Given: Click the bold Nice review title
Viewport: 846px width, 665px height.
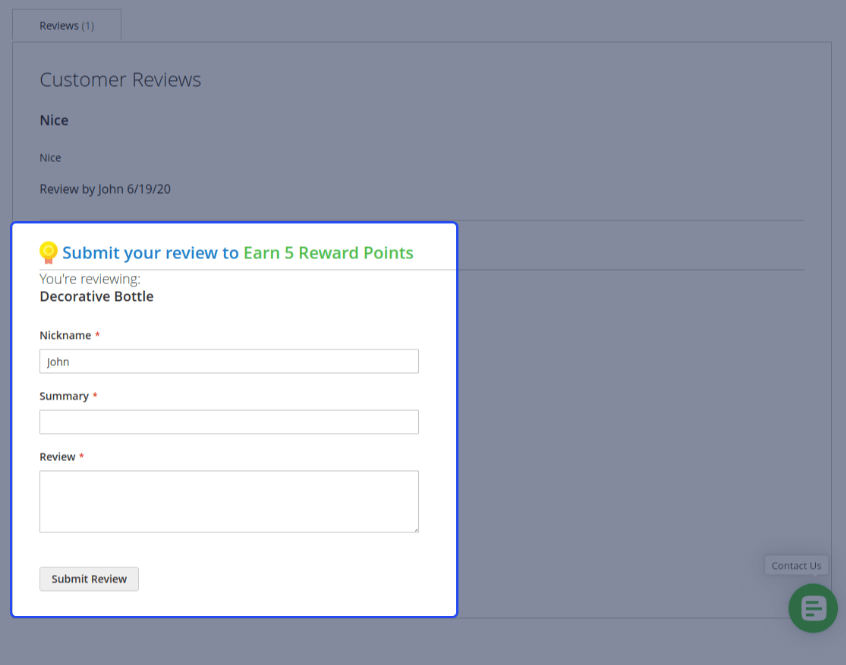Looking at the screenshot, I should click(54, 120).
